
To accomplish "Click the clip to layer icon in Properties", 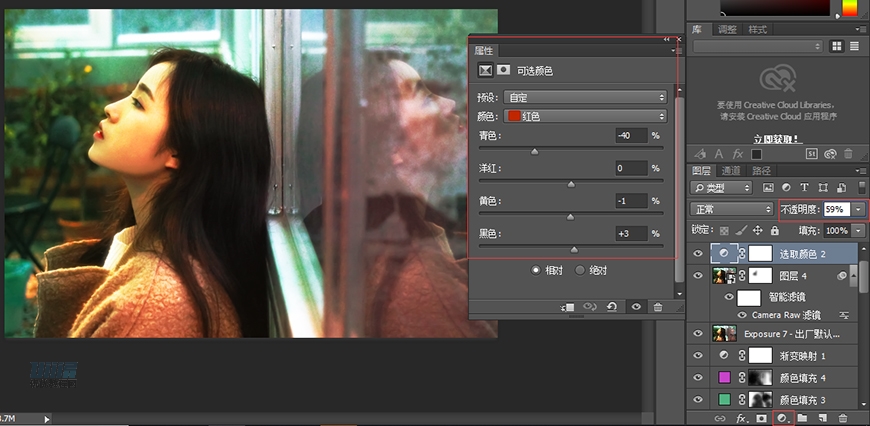I will pyautogui.click(x=568, y=307).
